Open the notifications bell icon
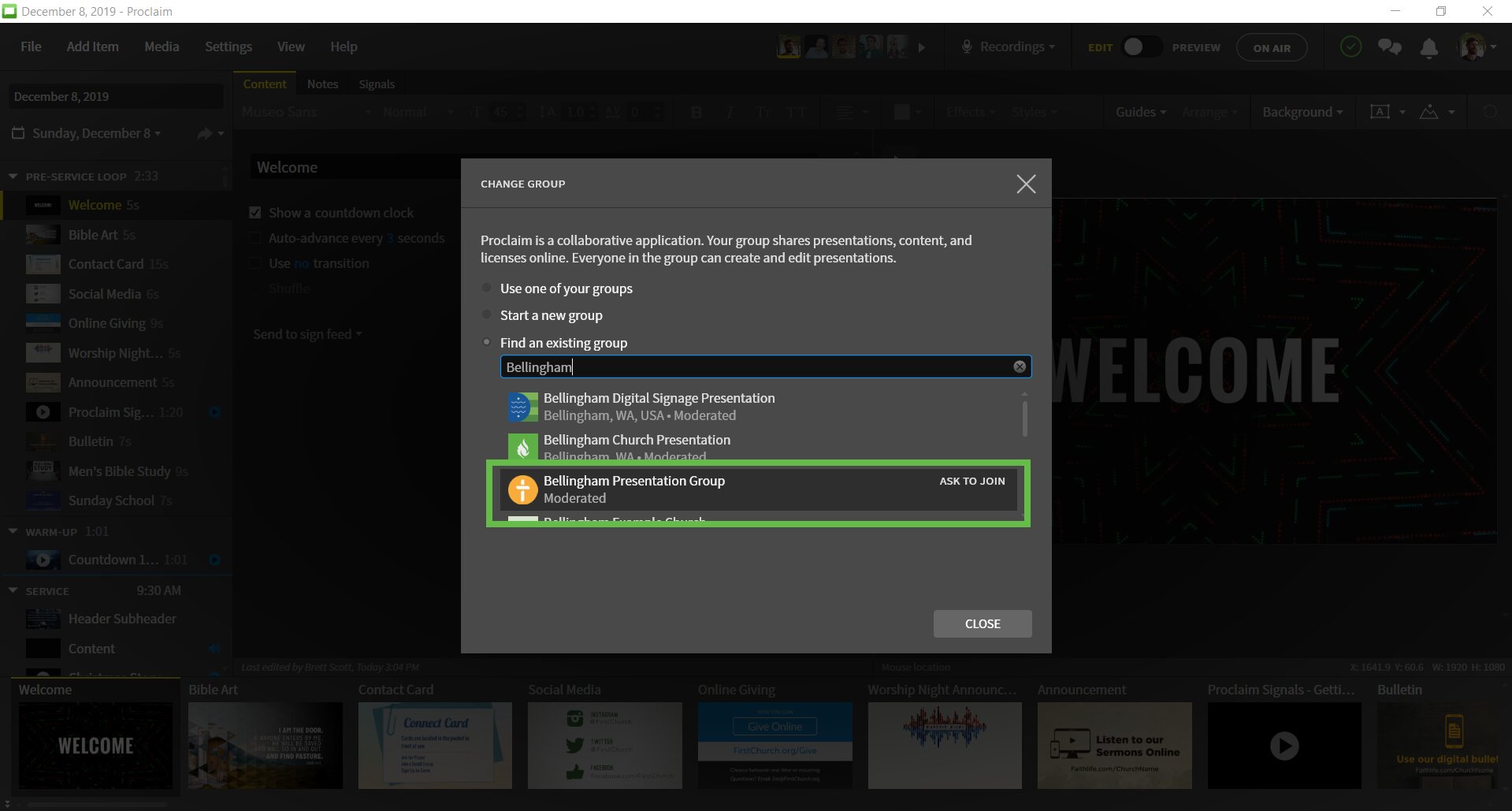The height and width of the screenshot is (811, 1512). click(x=1428, y=47)
